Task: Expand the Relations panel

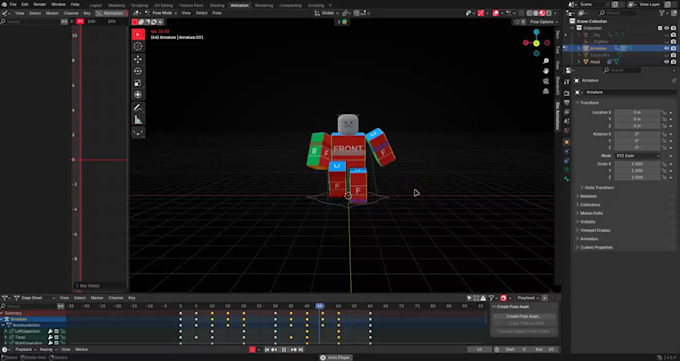Action: click(588, 196)
